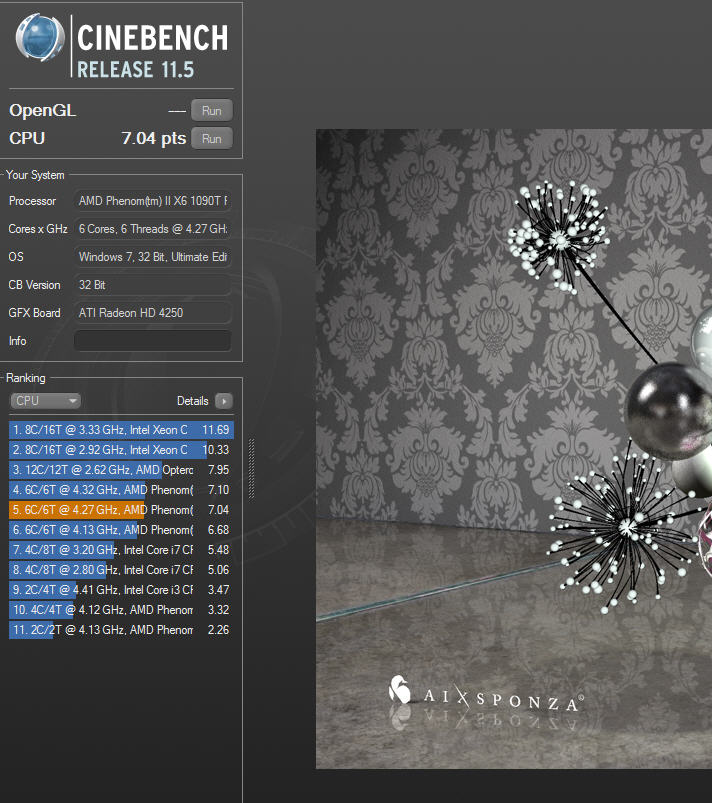The height and width of the screenshot is (803, 712).
Task: Click the CPU score 7.04 pts
Action: click(x=154, y=138)
